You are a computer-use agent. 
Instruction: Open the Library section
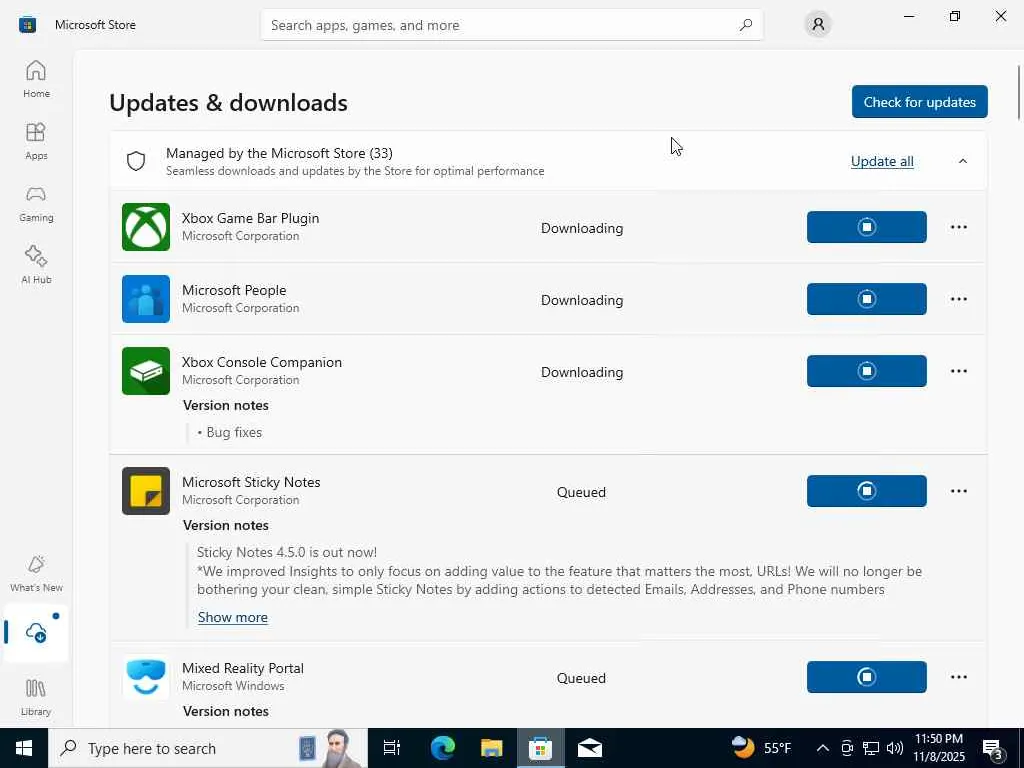tap(36, 696)
